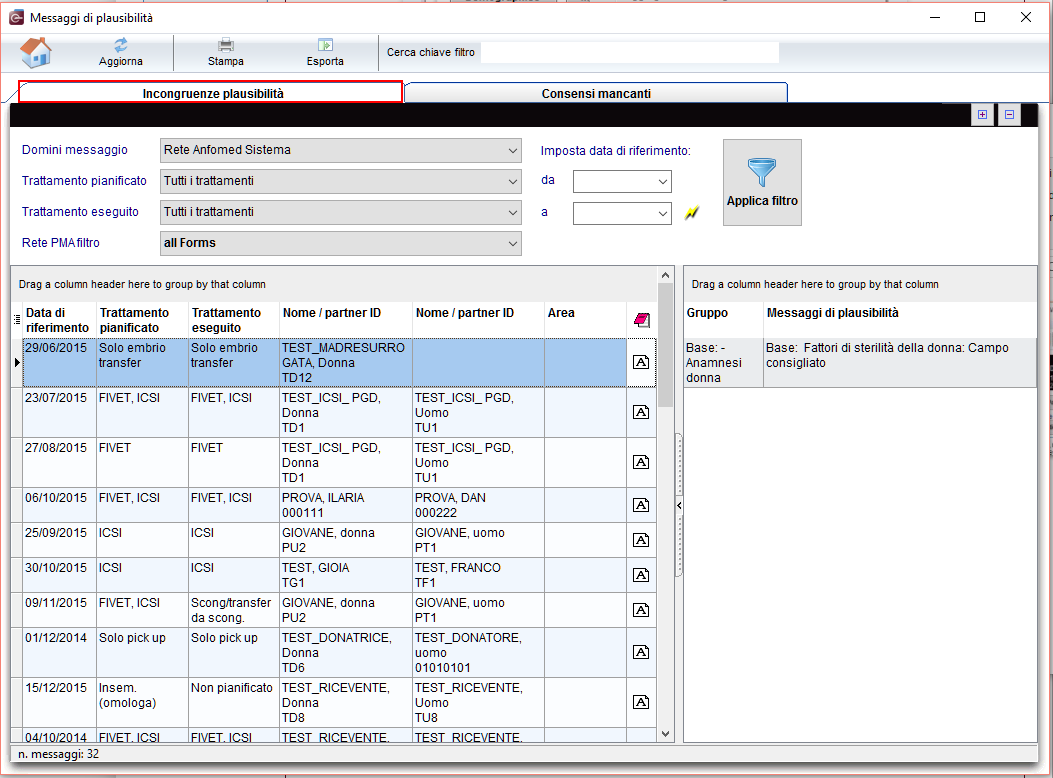Sort by Trattamento eseguito column header
The image size is (1053, 778).
(234, 320)
